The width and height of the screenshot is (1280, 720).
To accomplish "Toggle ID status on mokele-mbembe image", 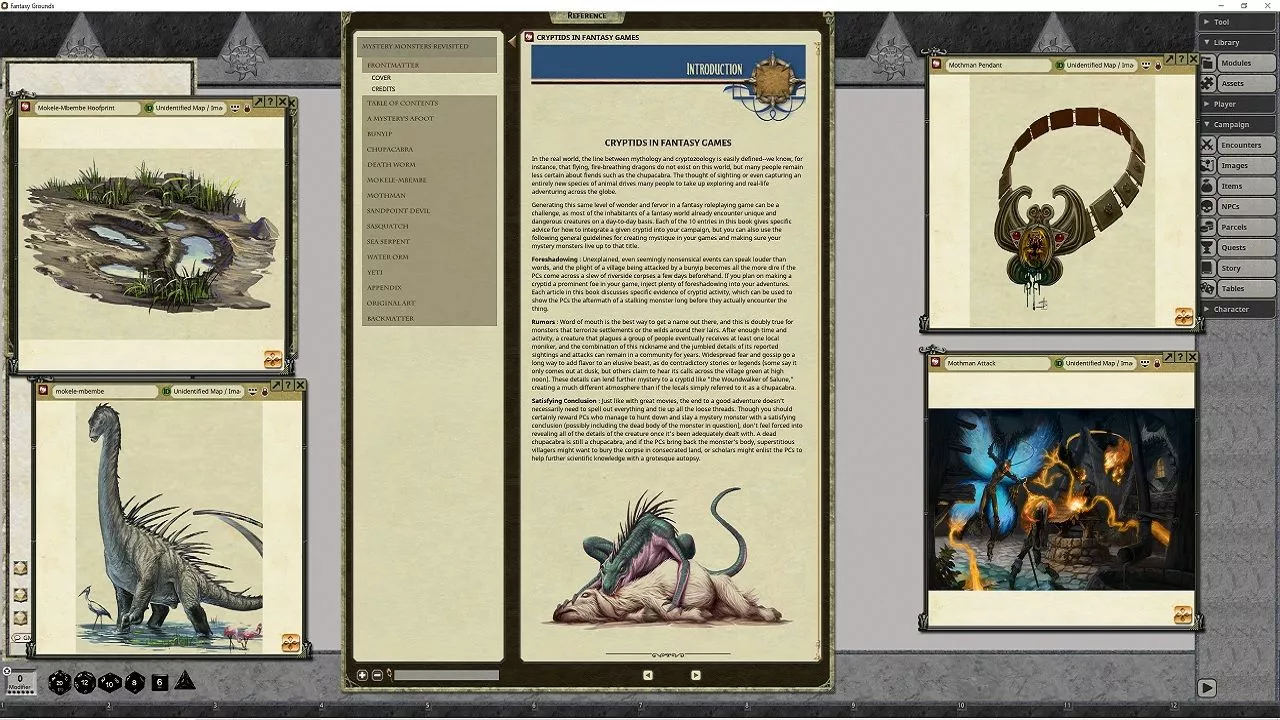I will pos(167,391).
